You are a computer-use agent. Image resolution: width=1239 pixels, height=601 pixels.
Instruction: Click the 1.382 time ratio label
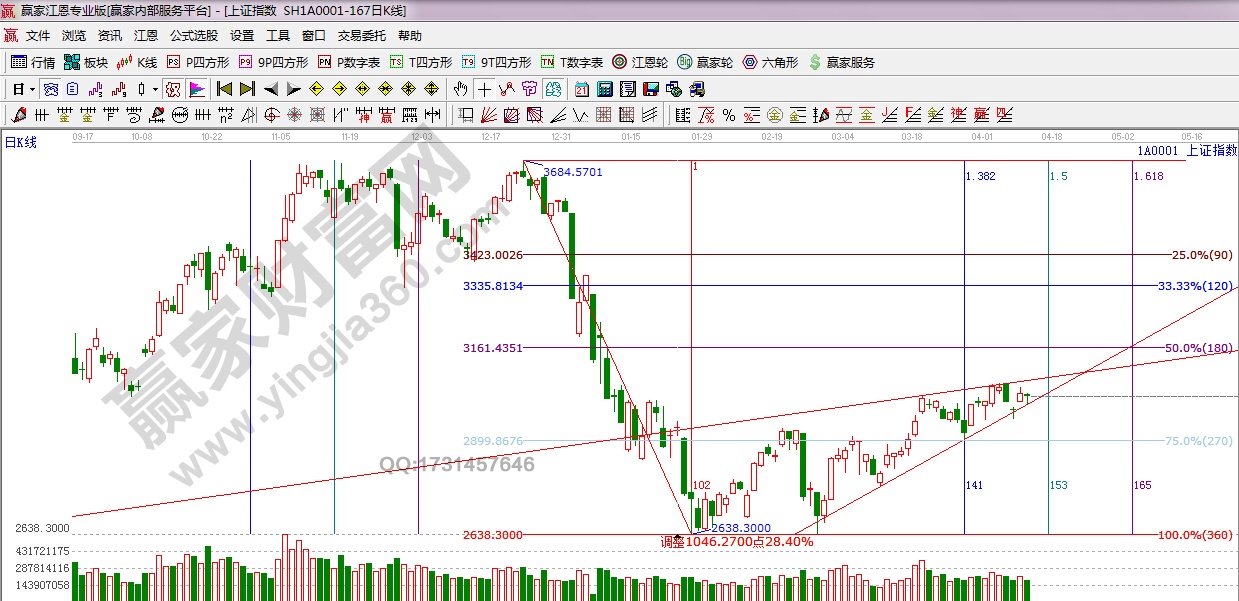(x=981, y=176)
